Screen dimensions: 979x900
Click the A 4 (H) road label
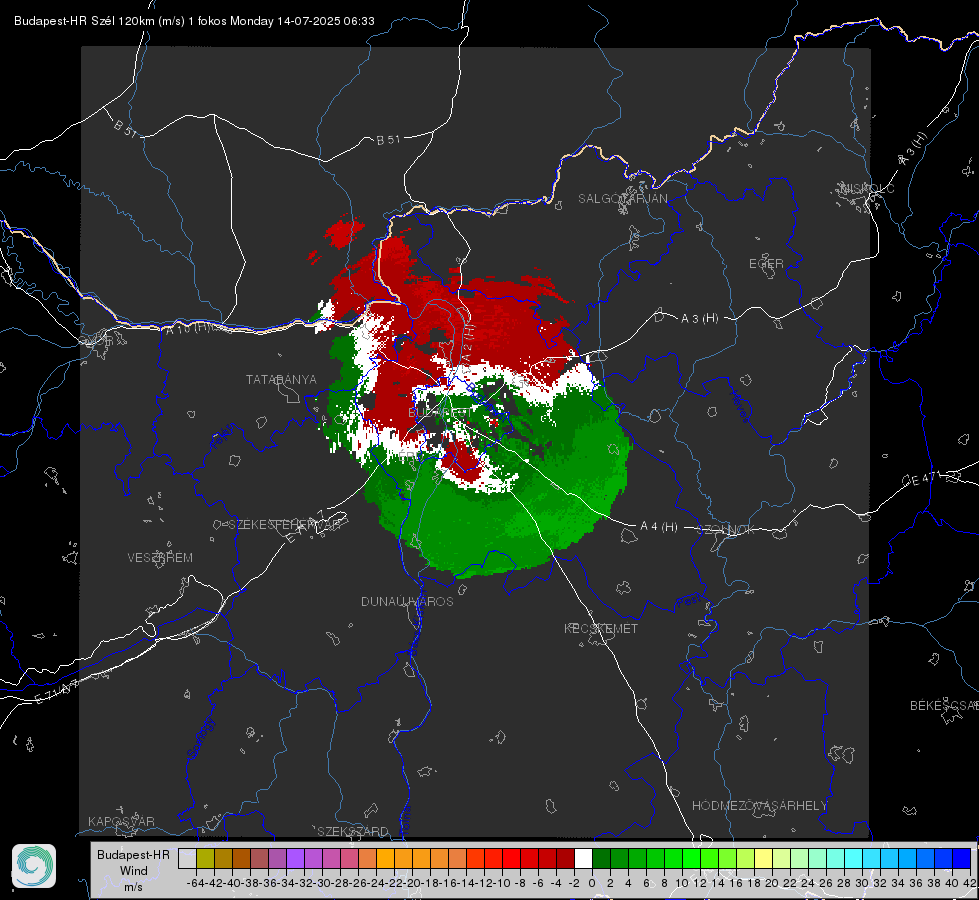pyautogui.click(x=659, y=527)
